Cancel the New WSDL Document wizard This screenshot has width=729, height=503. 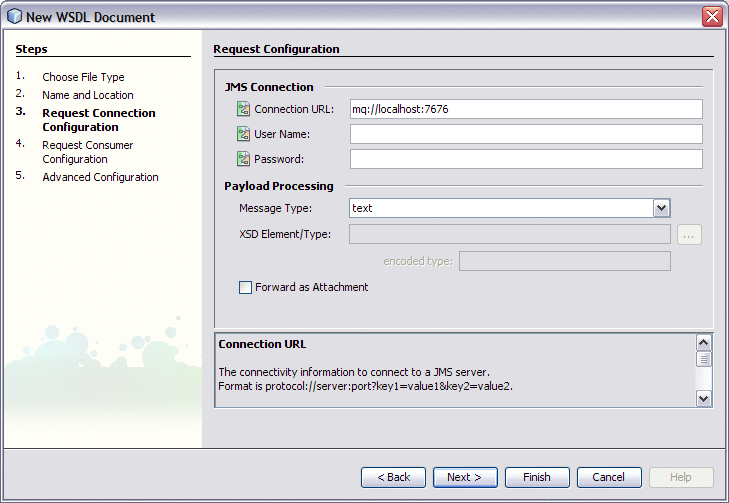[x=609, y=477]
